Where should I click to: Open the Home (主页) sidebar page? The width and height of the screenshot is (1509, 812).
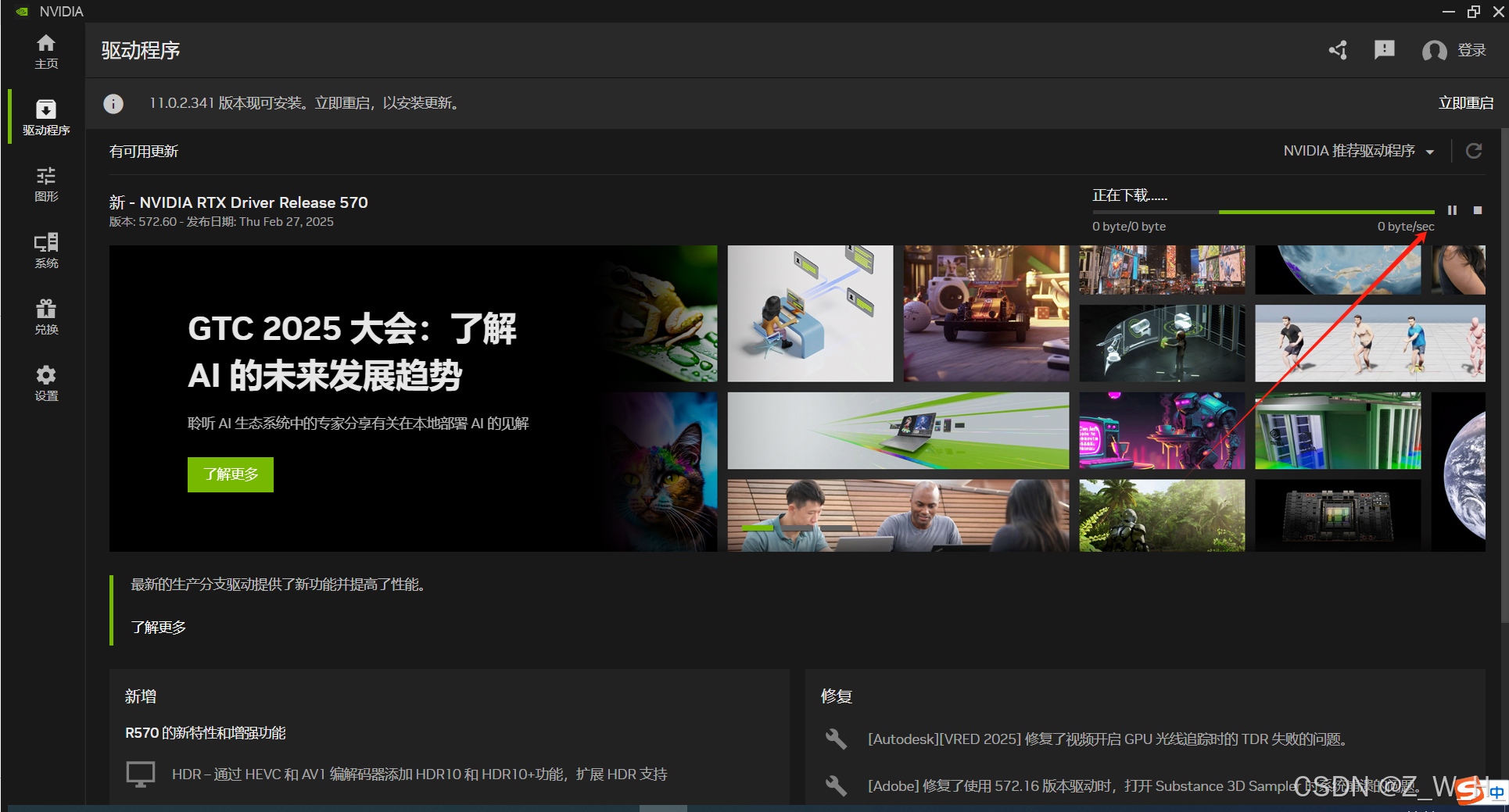point(46,52)
